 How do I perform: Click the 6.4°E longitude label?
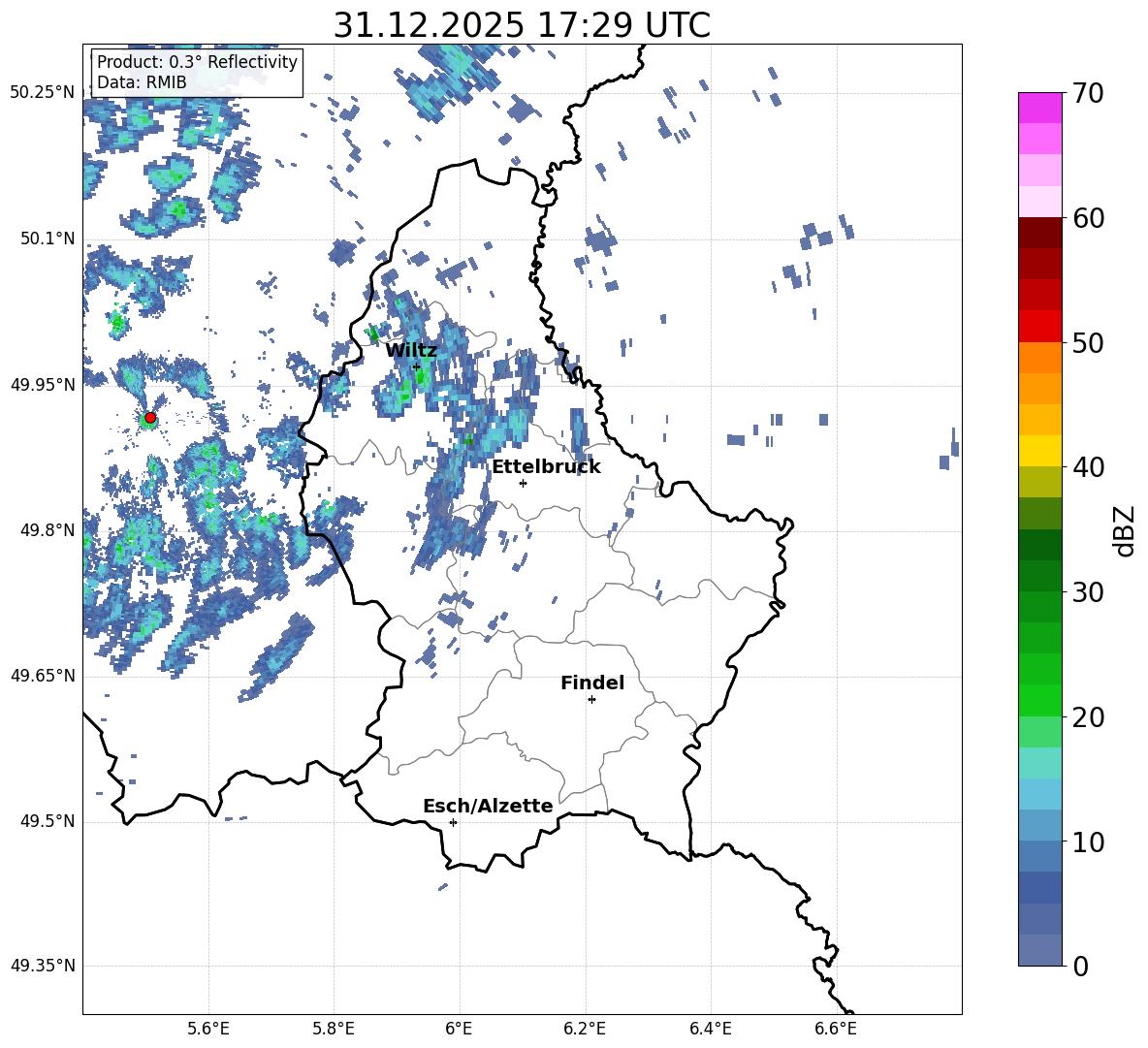click(710, 1029)
